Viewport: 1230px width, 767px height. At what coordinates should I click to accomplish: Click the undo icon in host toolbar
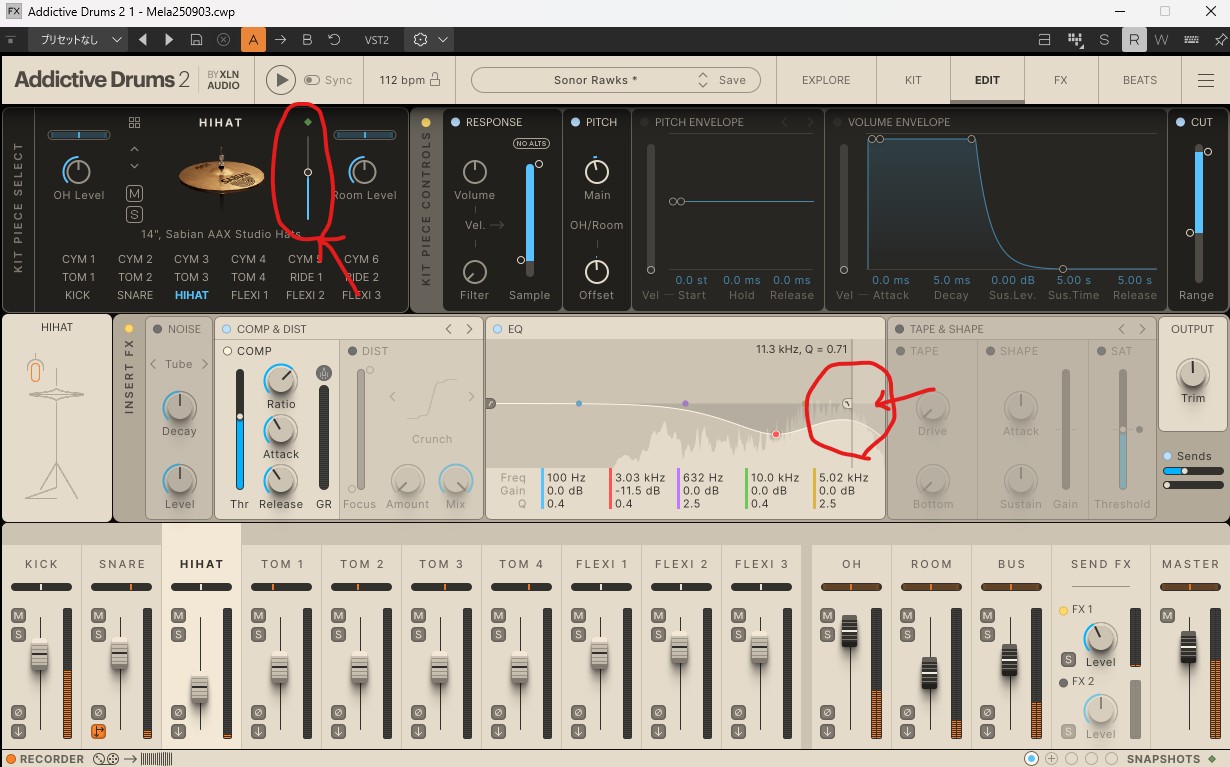coord(334,40)
